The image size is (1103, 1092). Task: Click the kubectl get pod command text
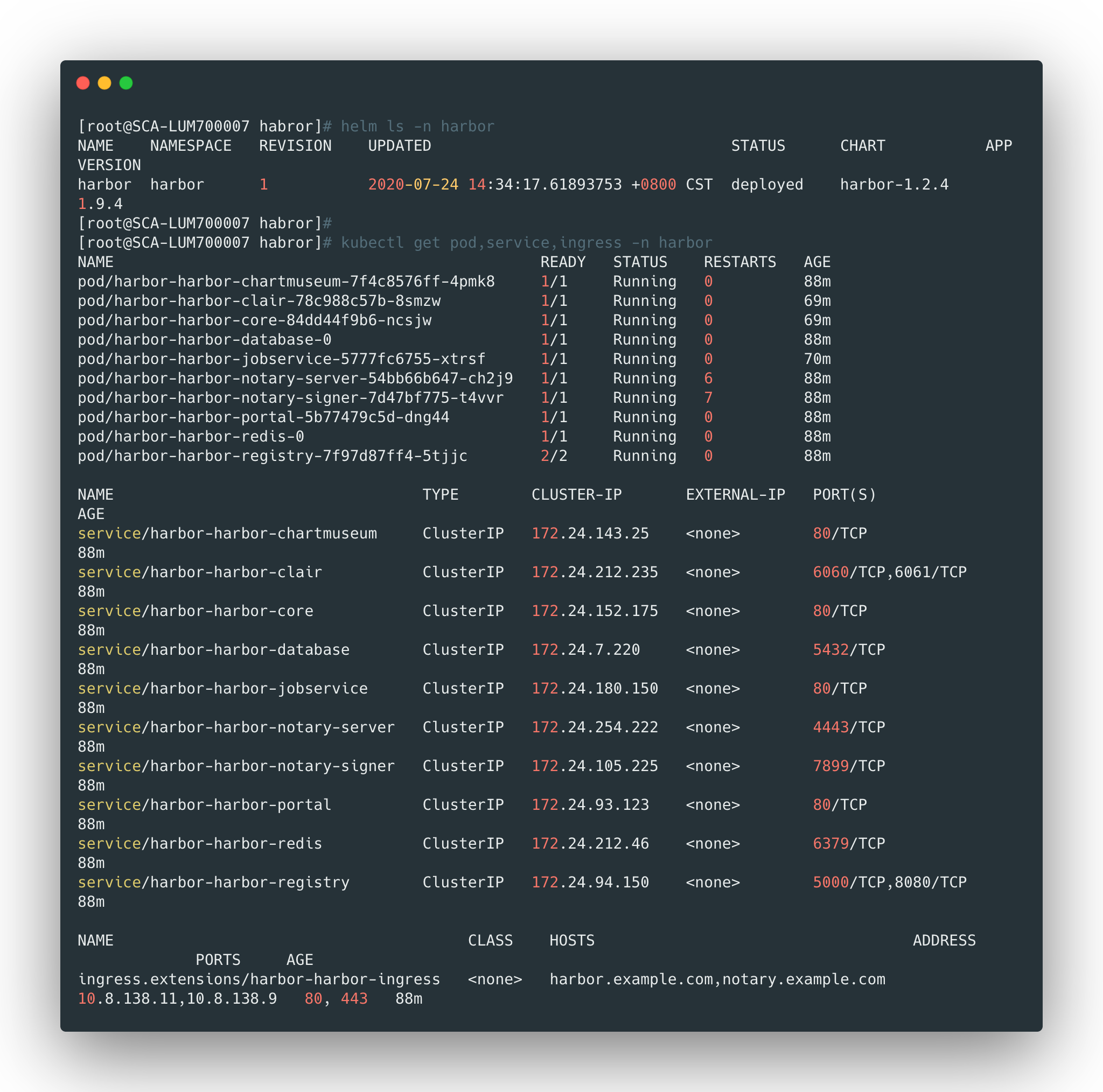coord(526,243)
